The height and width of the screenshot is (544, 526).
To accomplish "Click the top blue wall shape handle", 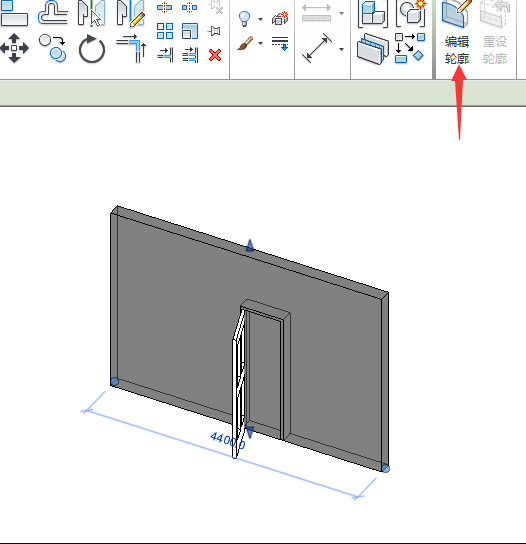I will (x=250, y=245).
